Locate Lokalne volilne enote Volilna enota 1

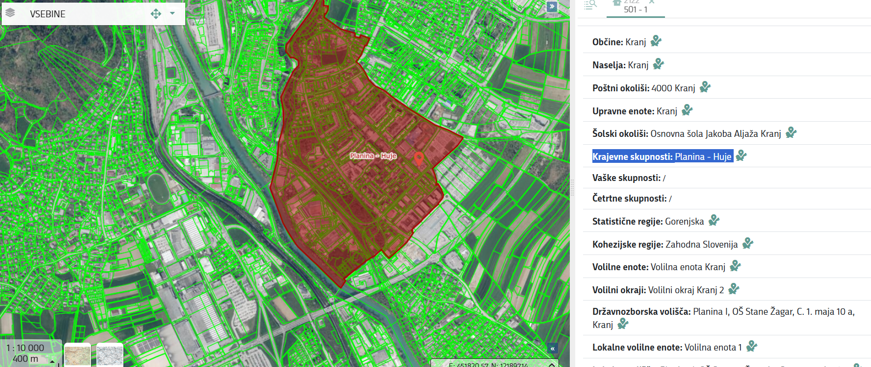[752, 346]
